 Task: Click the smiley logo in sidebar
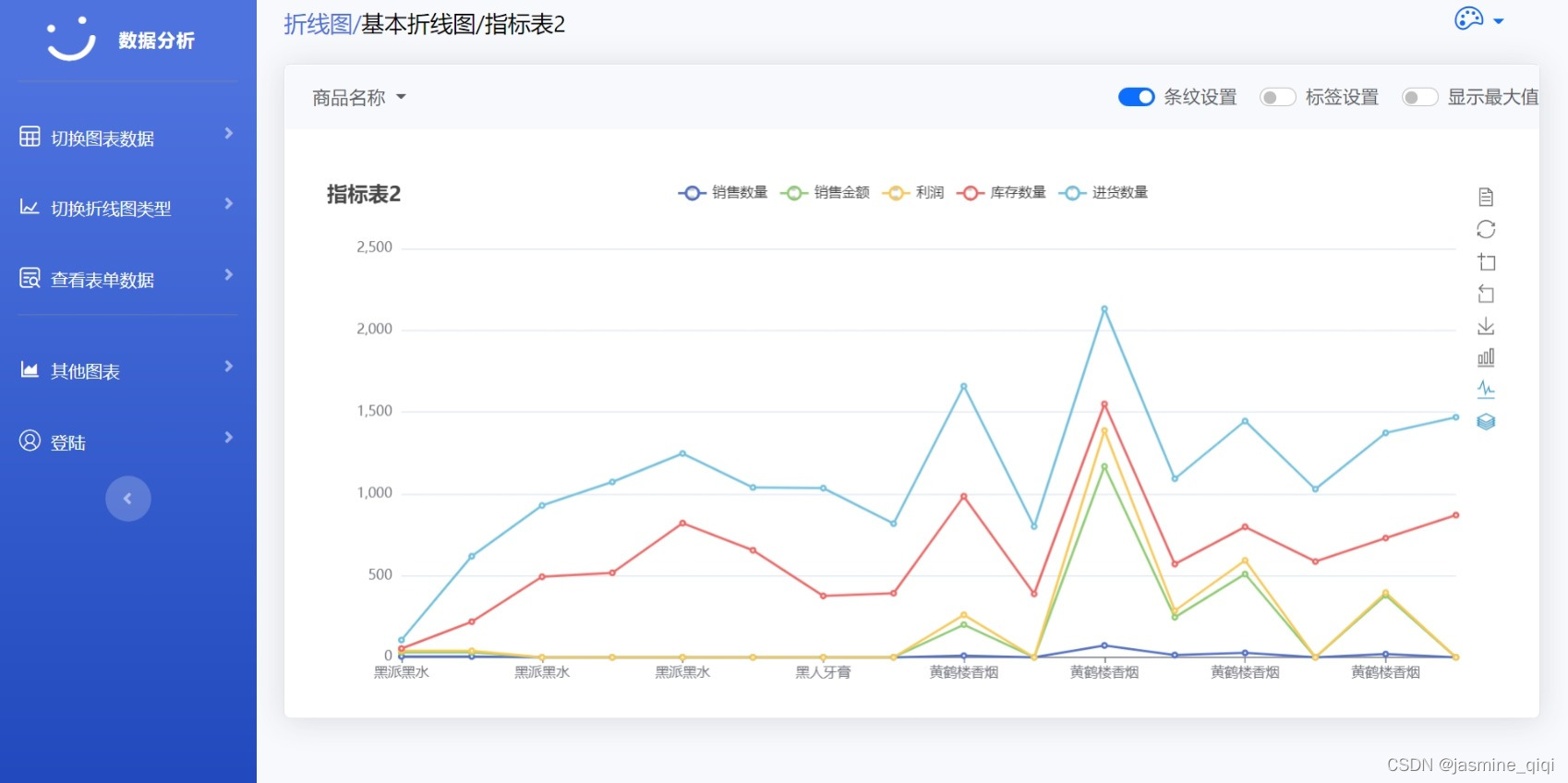pyautogui.click(x=71, y=39)
